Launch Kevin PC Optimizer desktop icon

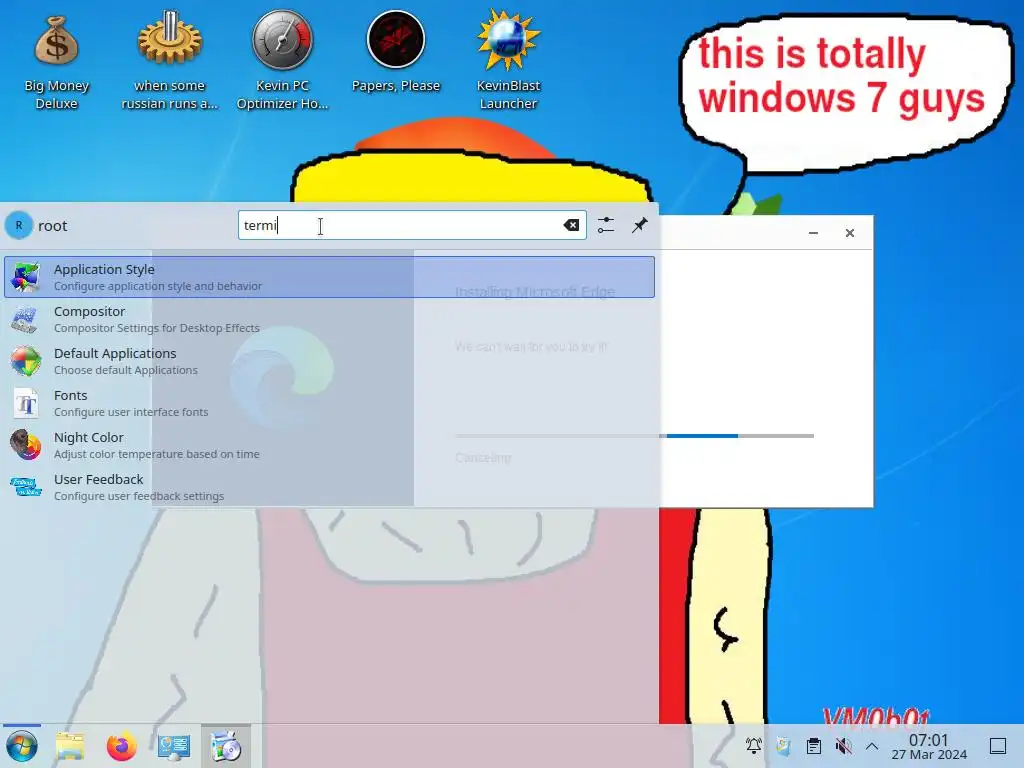[282, 60]
